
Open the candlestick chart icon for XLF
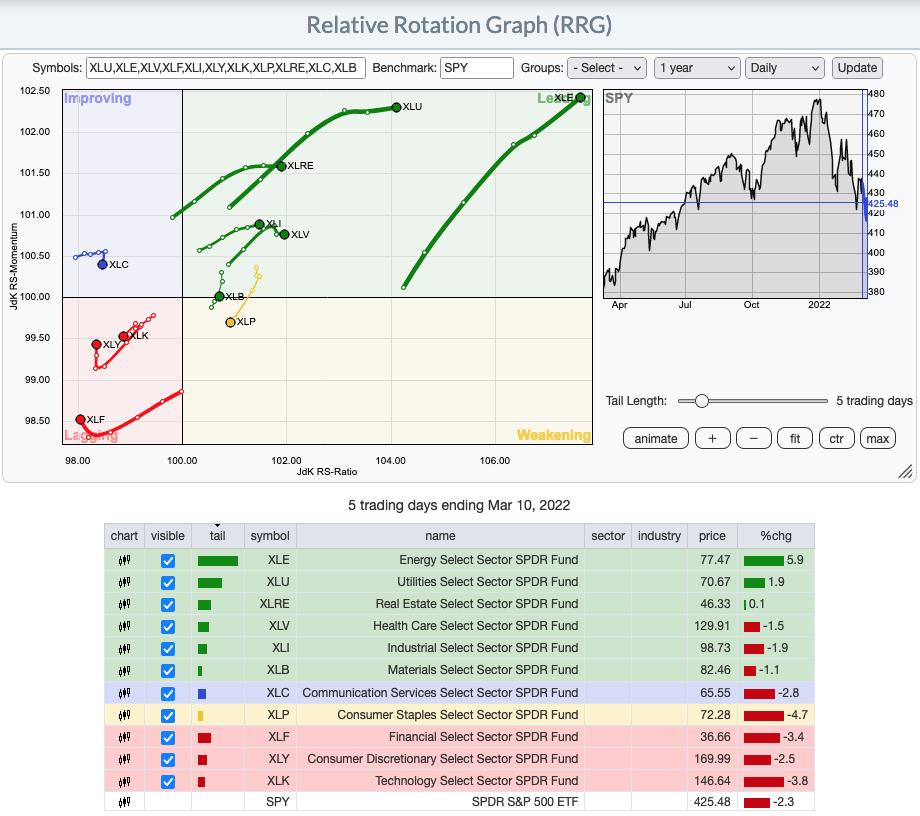point(124,737)
